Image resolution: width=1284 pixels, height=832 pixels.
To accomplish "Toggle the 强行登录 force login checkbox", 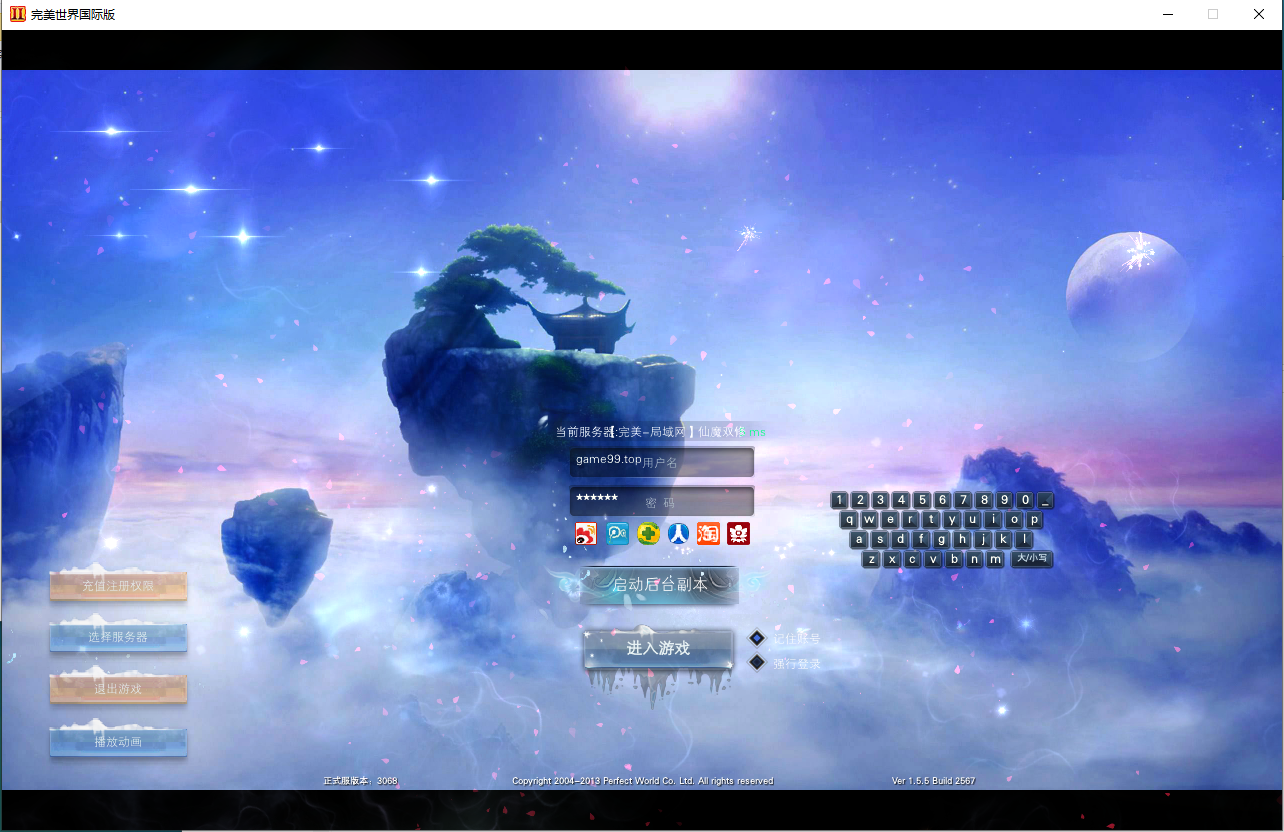I will [x=757, y=662].
